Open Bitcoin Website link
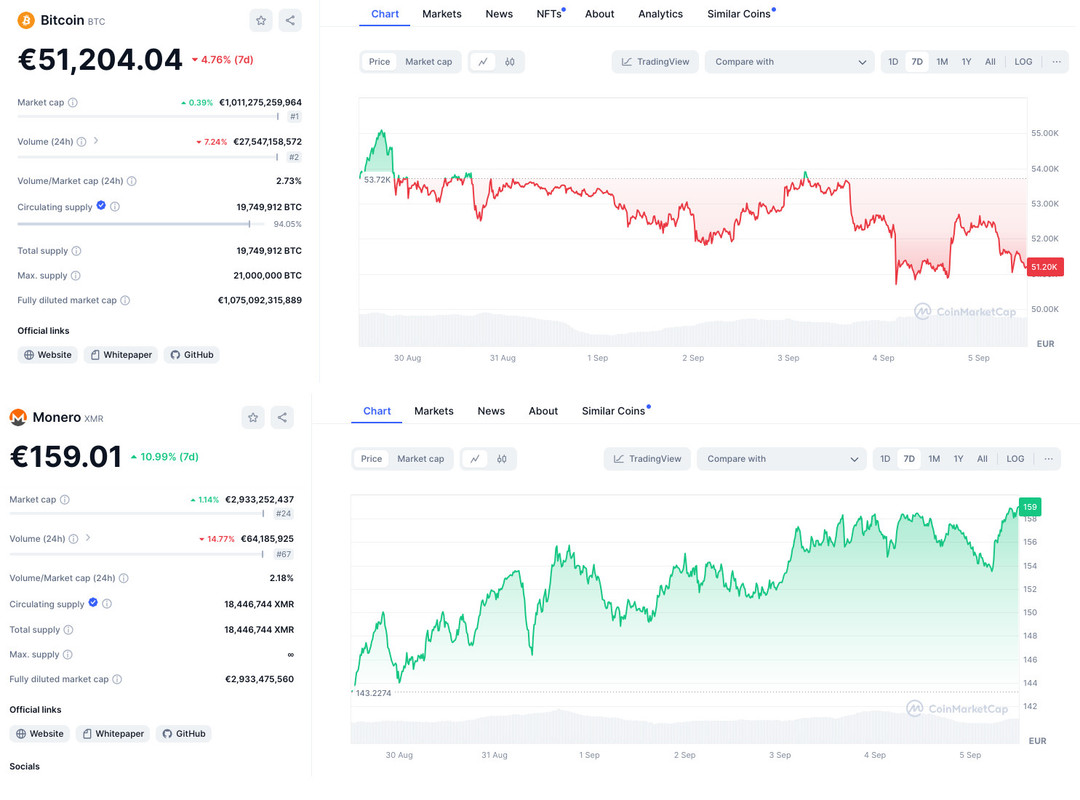This screenshot has width=1080, height=800. tap(48, 355)
